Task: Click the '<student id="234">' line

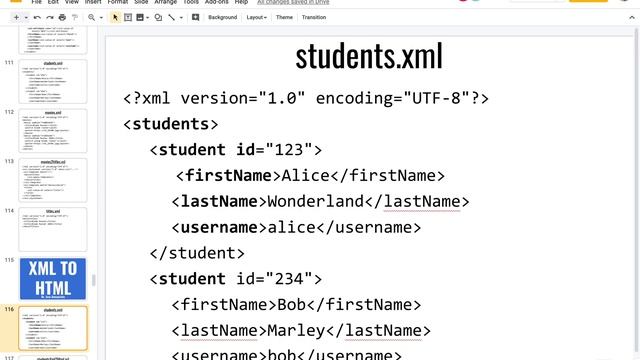Action: point(236,279)
